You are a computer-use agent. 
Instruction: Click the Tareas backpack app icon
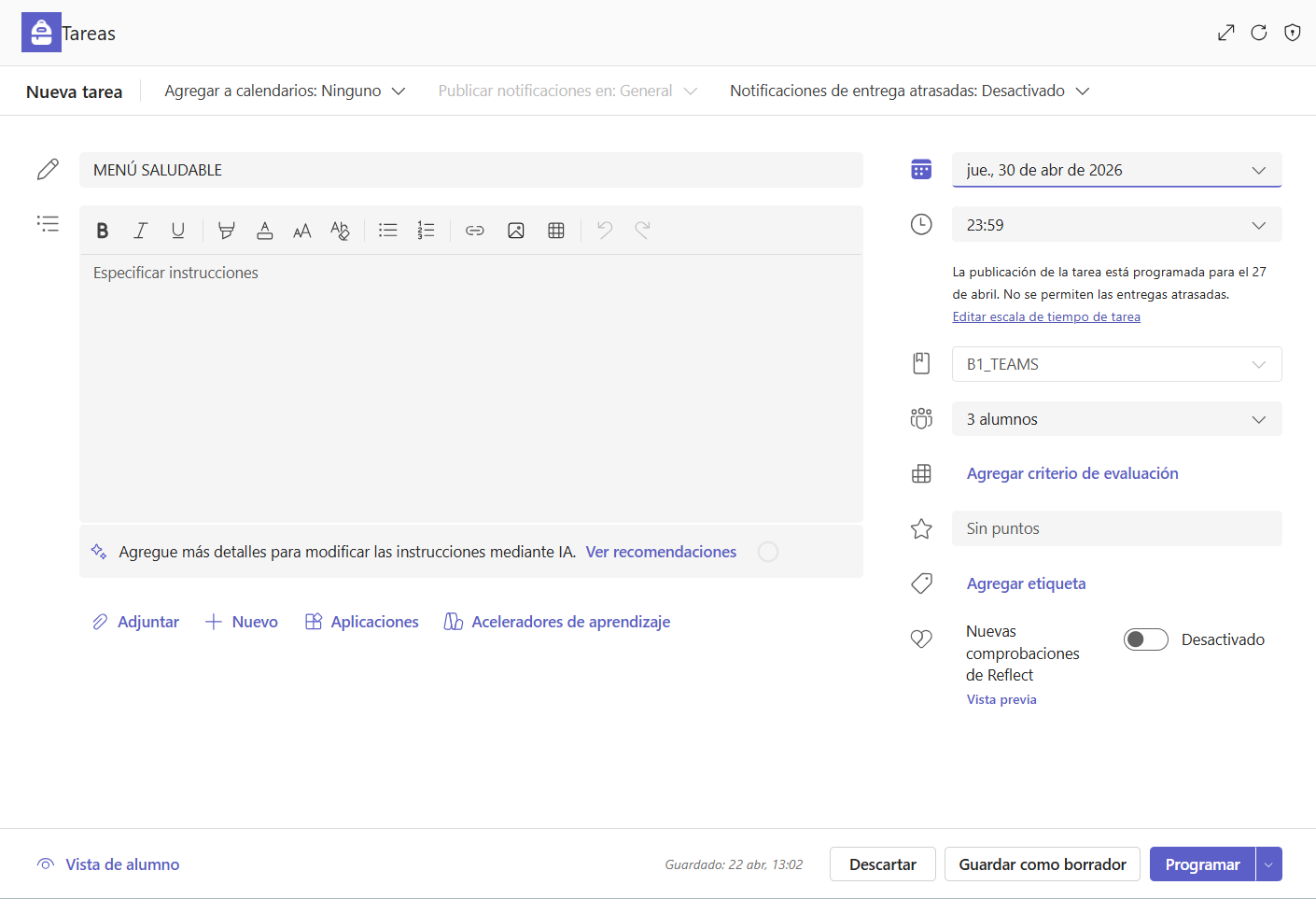pos(41,33)
